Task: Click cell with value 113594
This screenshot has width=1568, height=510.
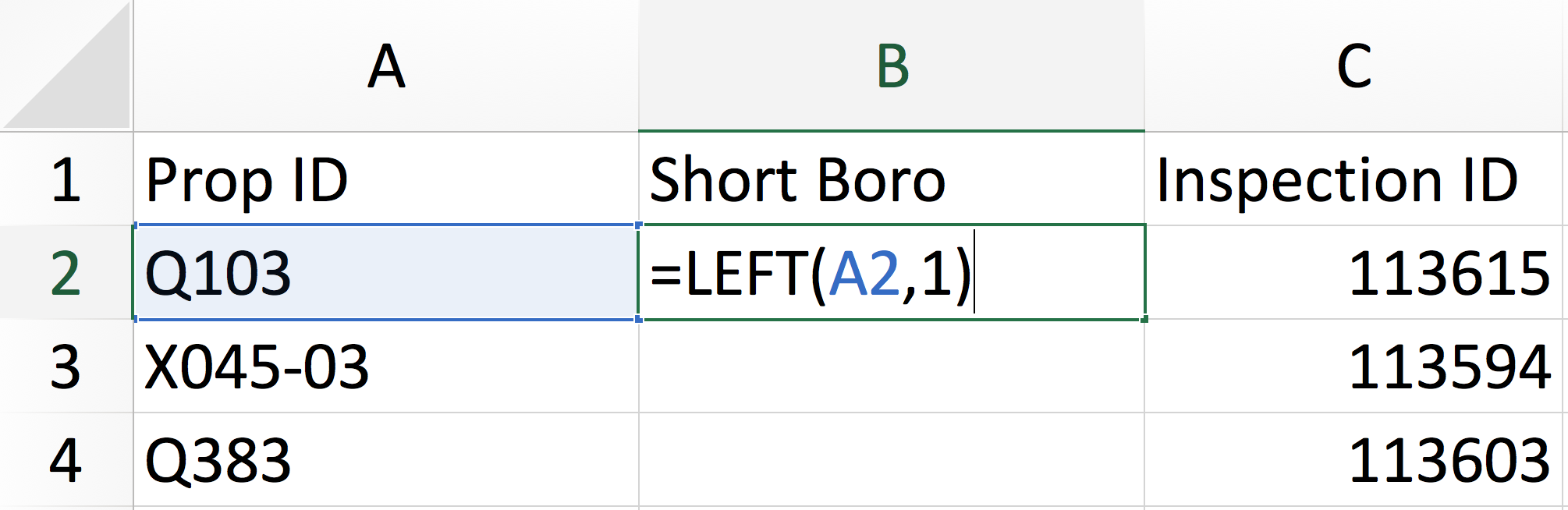Action: pyautogui.click(x=1356, y=366)
